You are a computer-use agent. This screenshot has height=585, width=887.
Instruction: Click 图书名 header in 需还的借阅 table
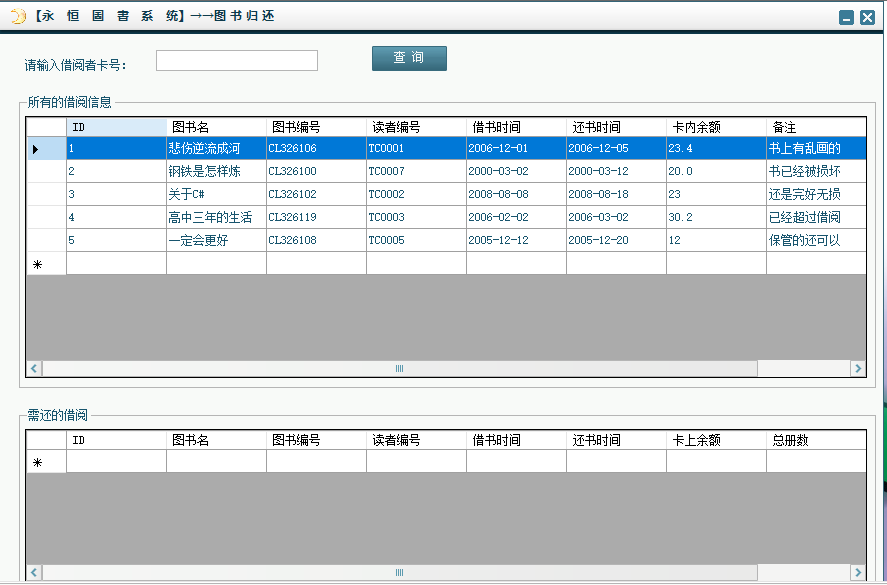click(216, 440)
